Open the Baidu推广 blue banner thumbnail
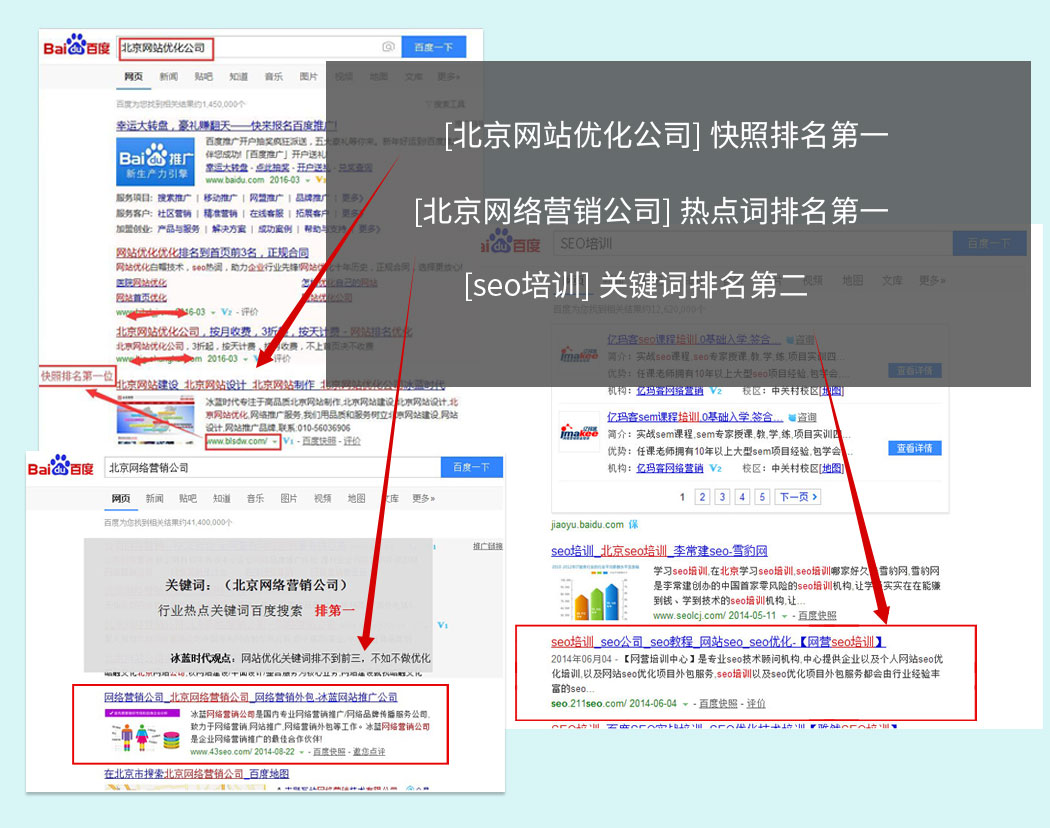This screenshot has height=828, width=1050. 155,161
